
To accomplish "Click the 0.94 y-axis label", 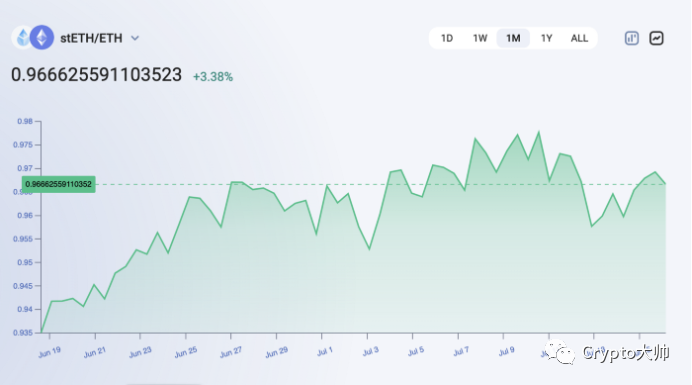I will coord(25,309).
